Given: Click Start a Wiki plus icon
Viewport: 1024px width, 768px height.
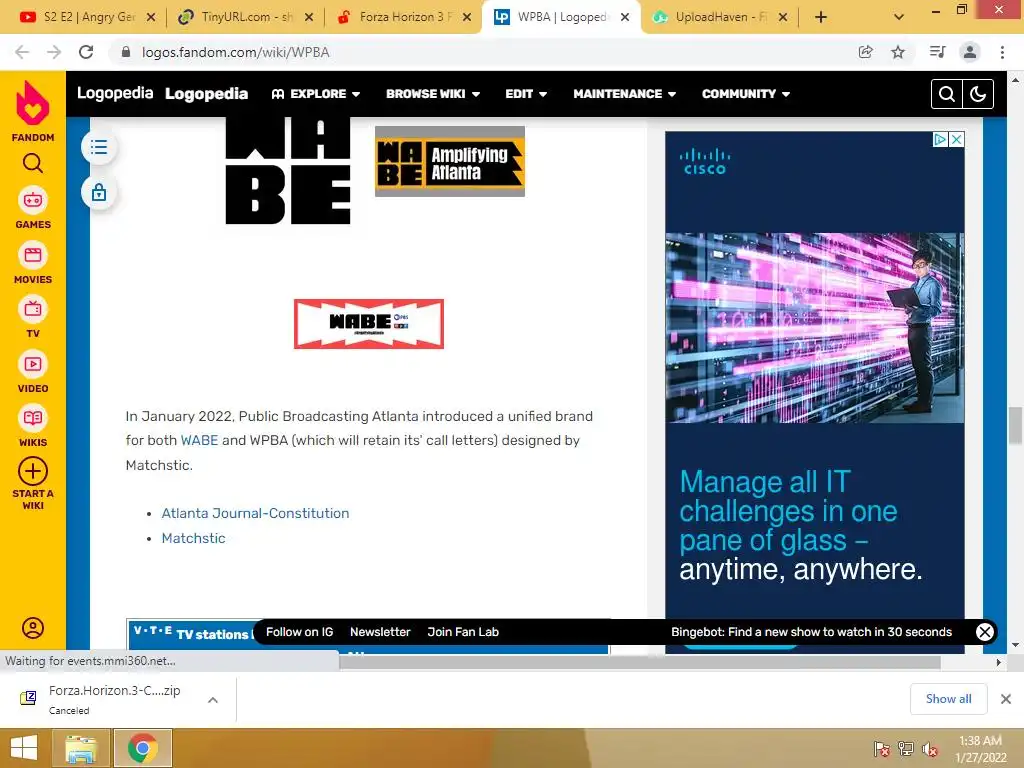Looking at the screenshot, I should coord(33,471).
